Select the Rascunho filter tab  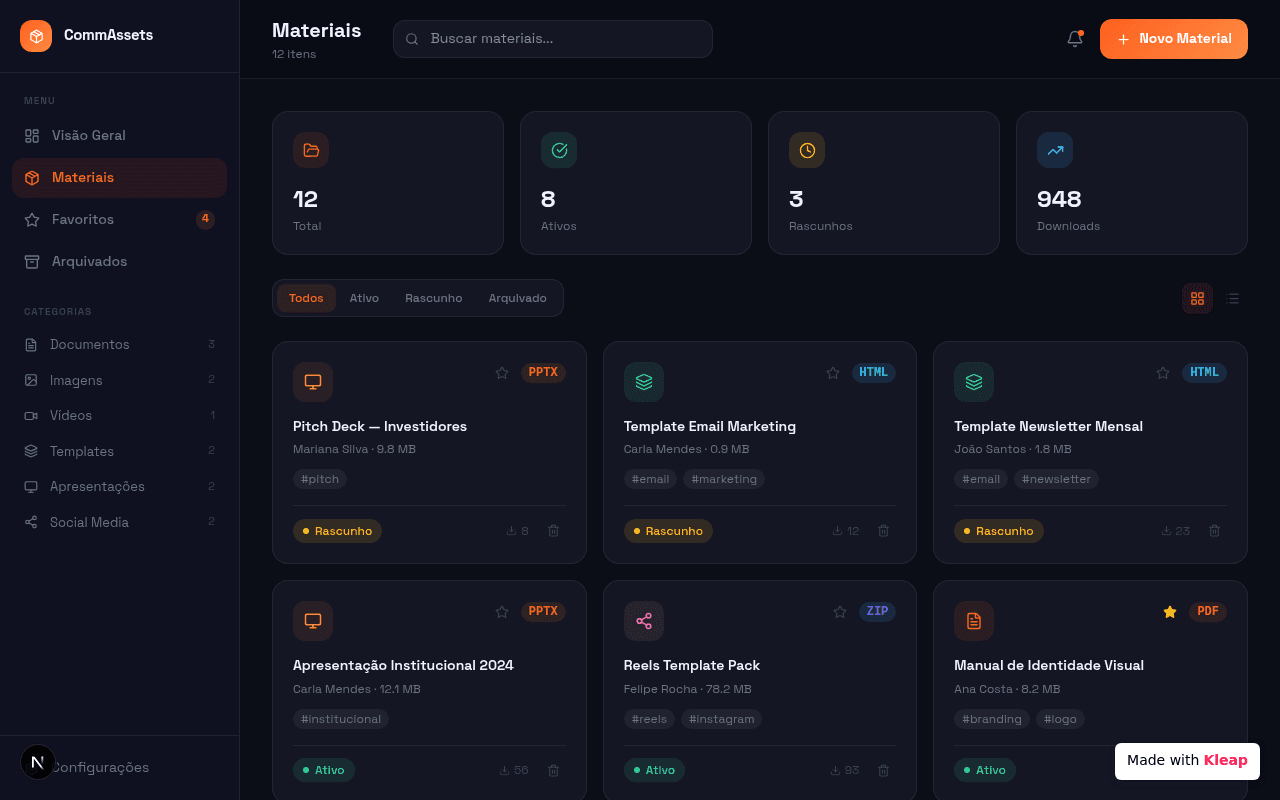pyautogui.click(x=434, y=298)
